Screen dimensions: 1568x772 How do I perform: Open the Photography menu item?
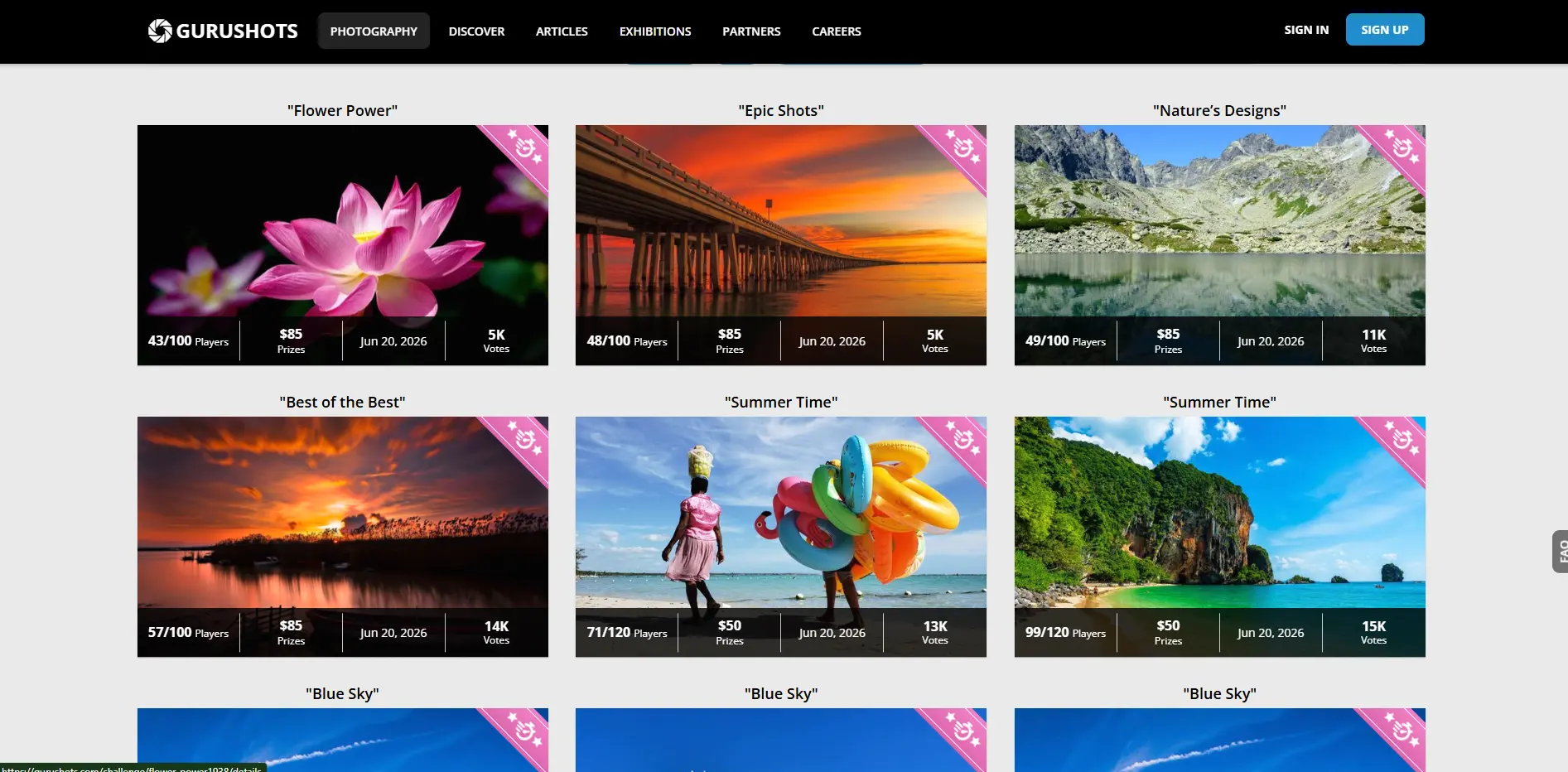pos(374,31)
